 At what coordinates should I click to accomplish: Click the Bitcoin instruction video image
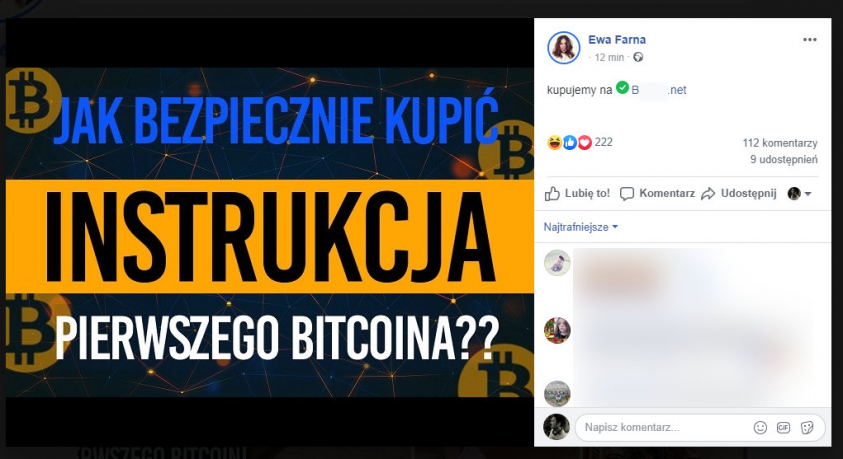pyautogui.click(x=269, y=232)
